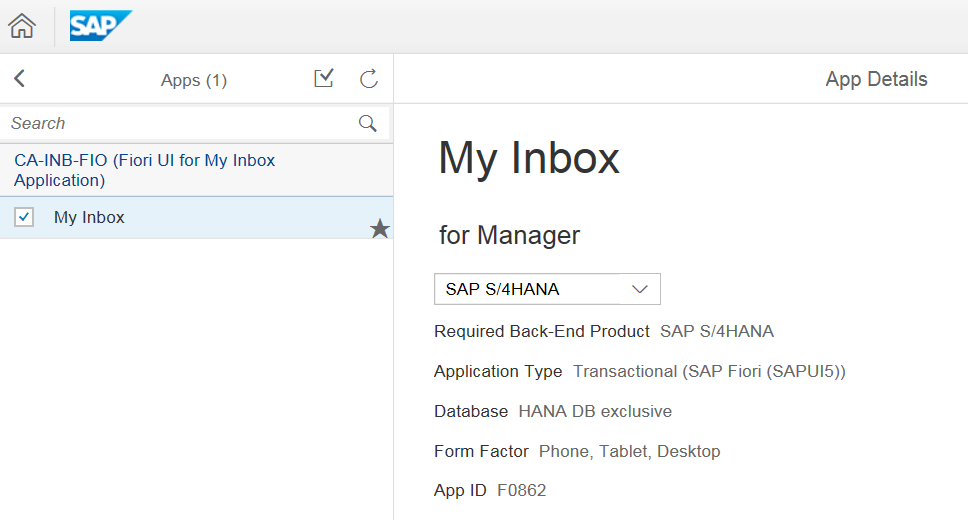
Task: Click the HANA DB exclusive value
Action: 595,411
